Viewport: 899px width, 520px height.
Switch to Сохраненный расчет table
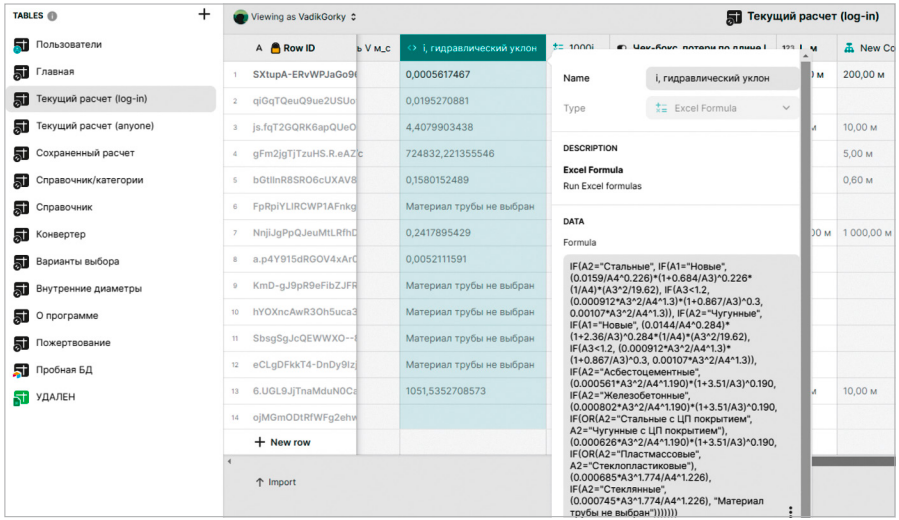85,153
